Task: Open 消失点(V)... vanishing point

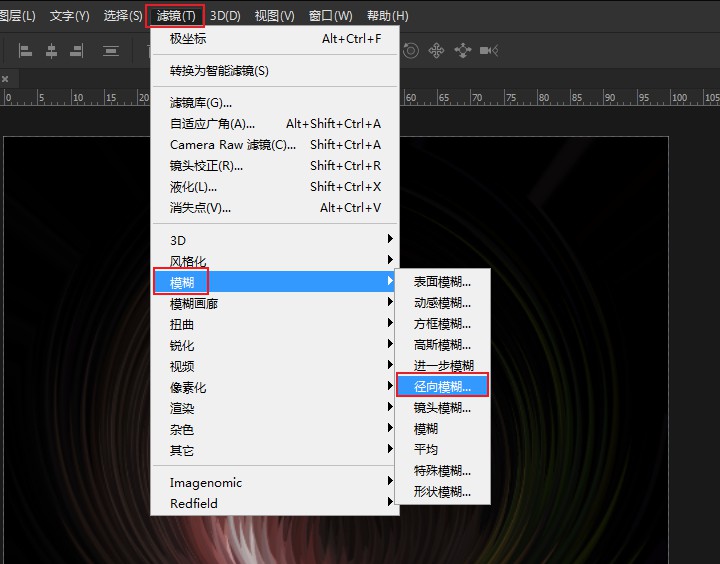Action: (275, 208)
